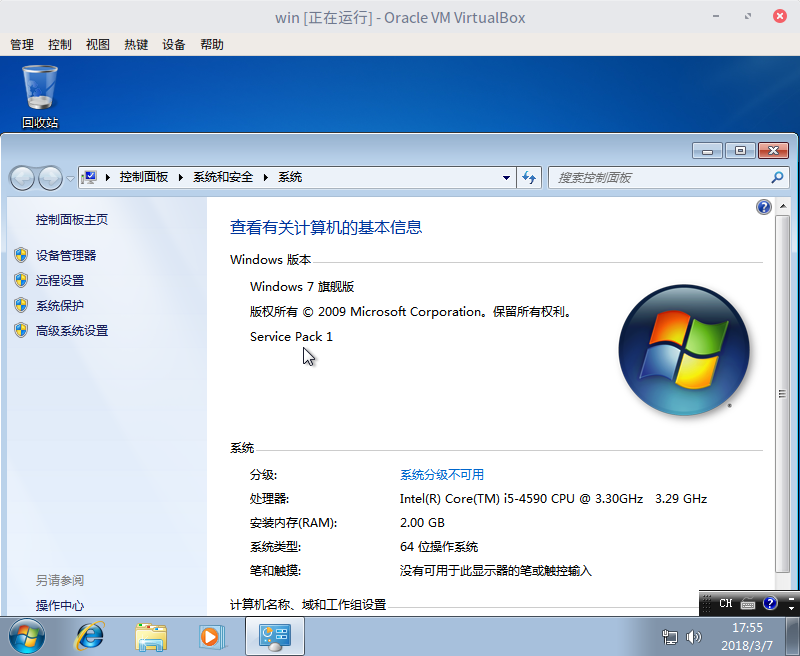Click the language bar help icon
Image resolution: width=800 pixels, height=656 pixels.
coord(770,603)
